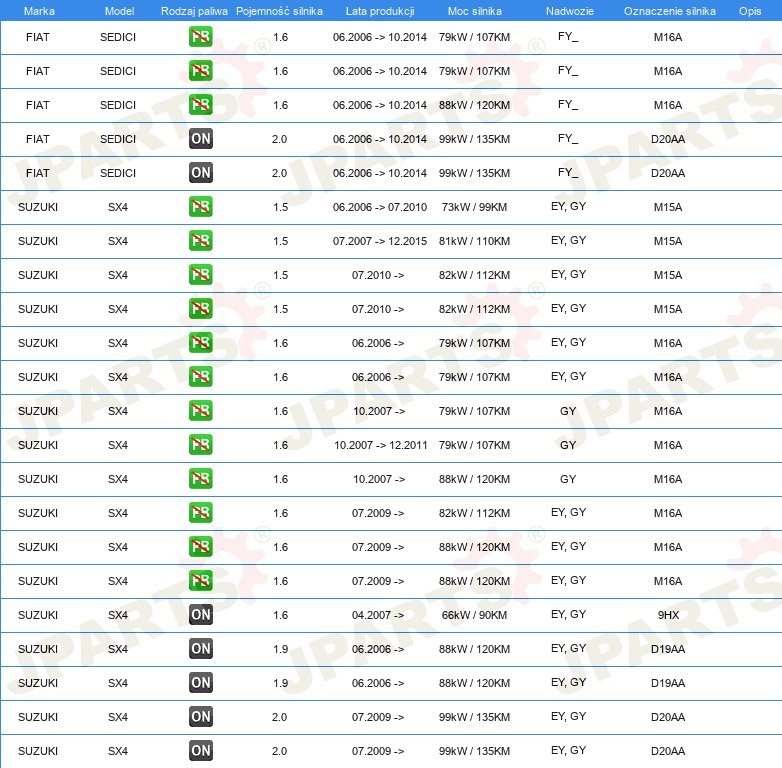Viewport: 782px width, 768px height.
Task: Click the 9HX engine code cell
Action: tap(668, 615)
